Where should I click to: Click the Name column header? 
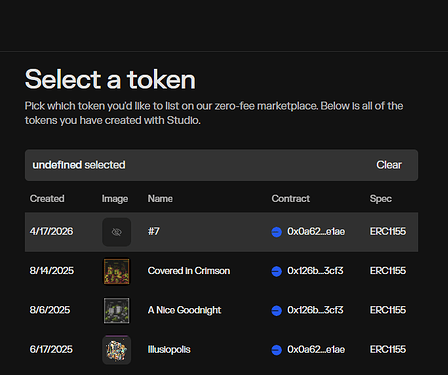pyautogui.click(x=160, y=199)
